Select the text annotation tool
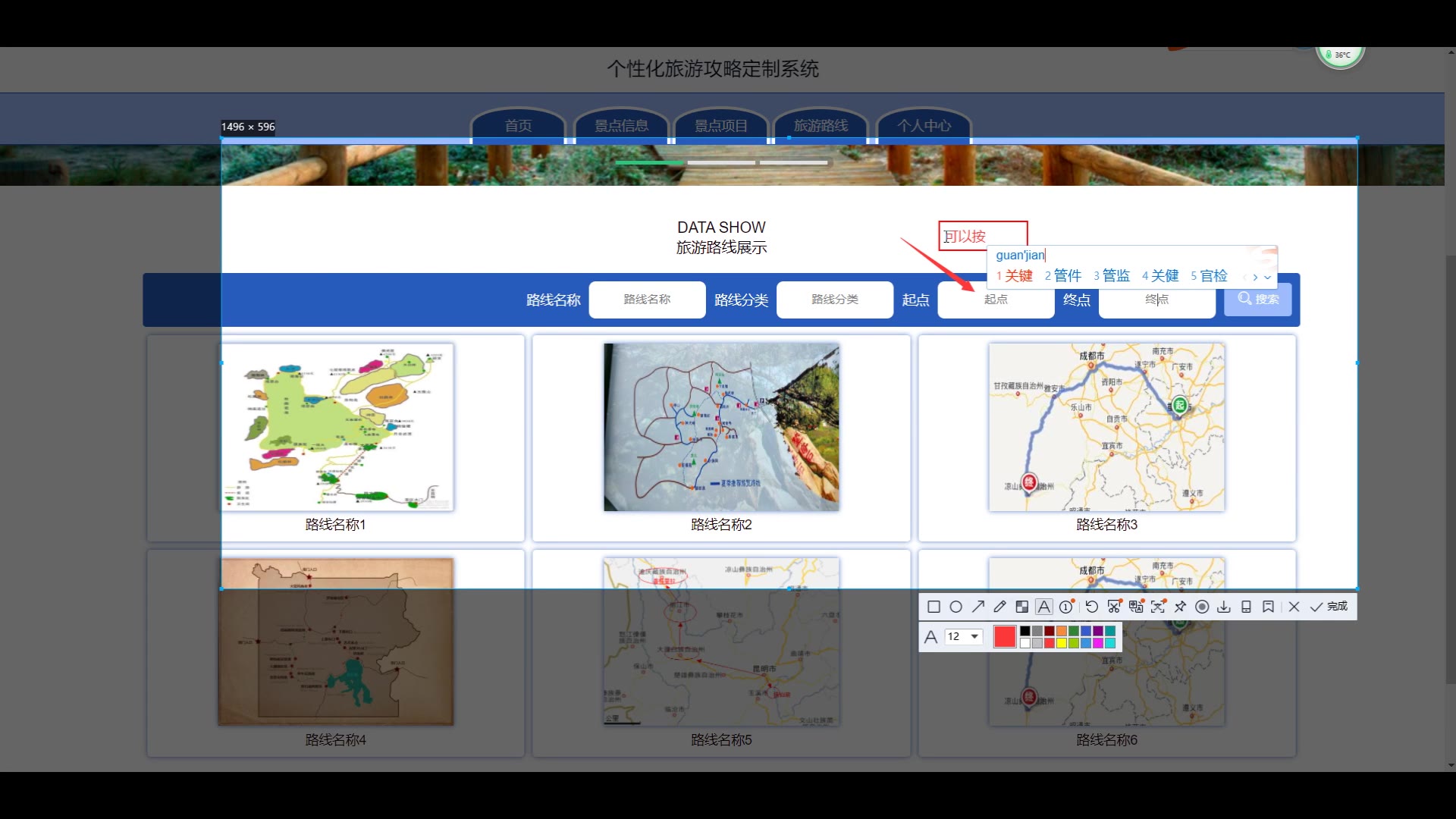1456x819 pixels. (x=1044, y=607)
